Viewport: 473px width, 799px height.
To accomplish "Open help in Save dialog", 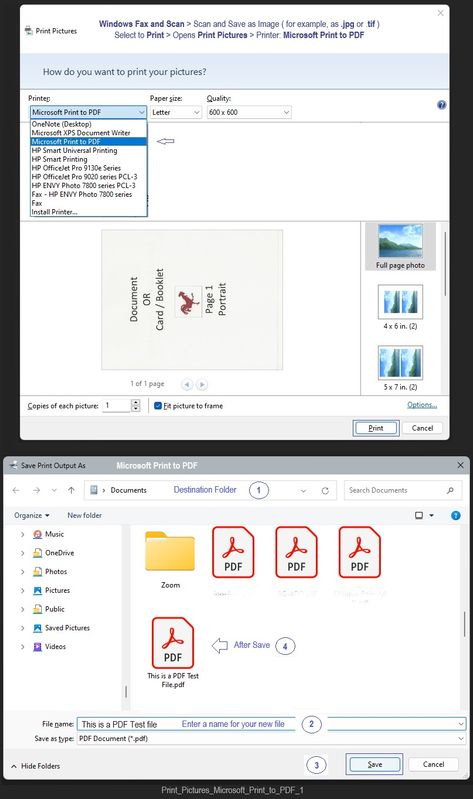I will (456, 516).
